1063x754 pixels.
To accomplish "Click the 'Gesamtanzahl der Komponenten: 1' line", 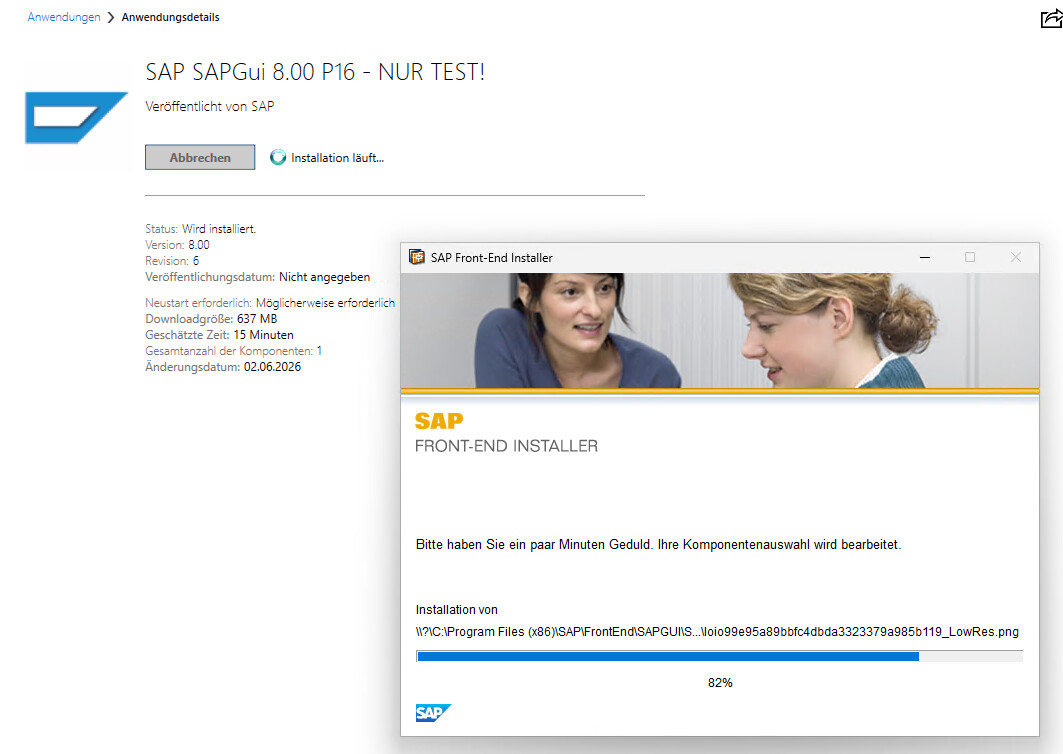I will (x=233, y=351).
